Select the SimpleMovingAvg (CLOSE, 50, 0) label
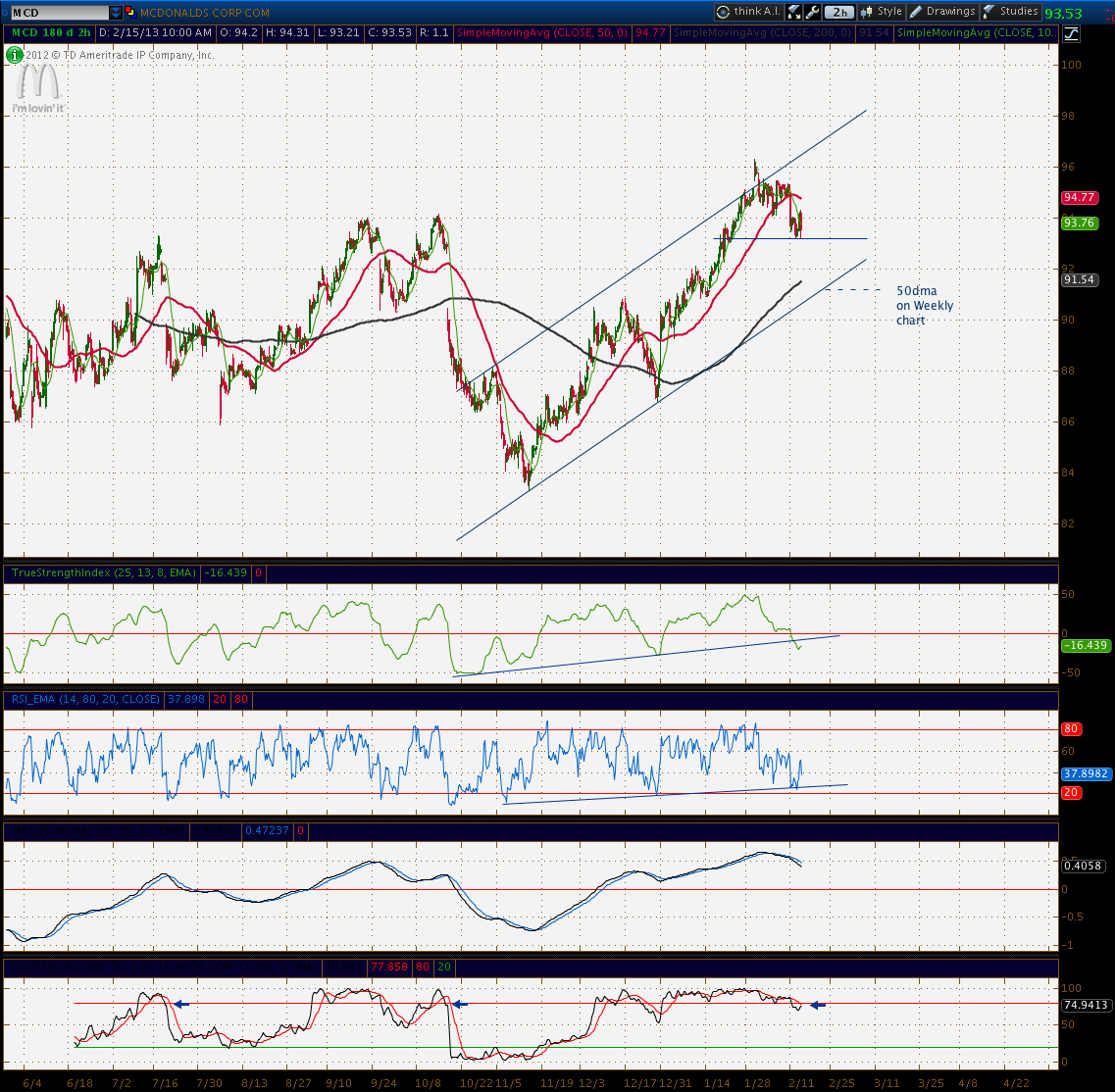The image size is (1115, 1092). 542,32
